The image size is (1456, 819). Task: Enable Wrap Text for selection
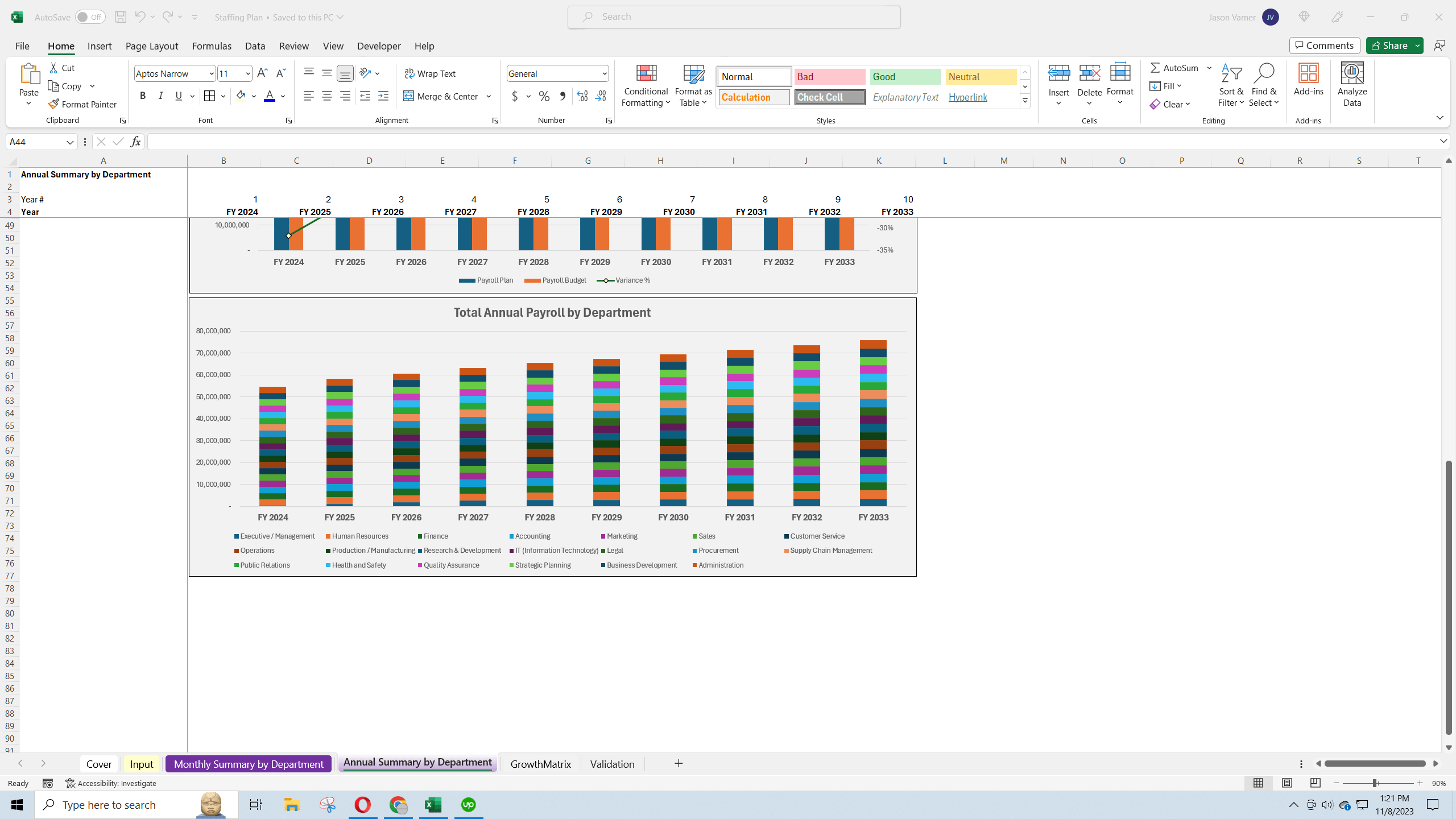tap(431, 73)
